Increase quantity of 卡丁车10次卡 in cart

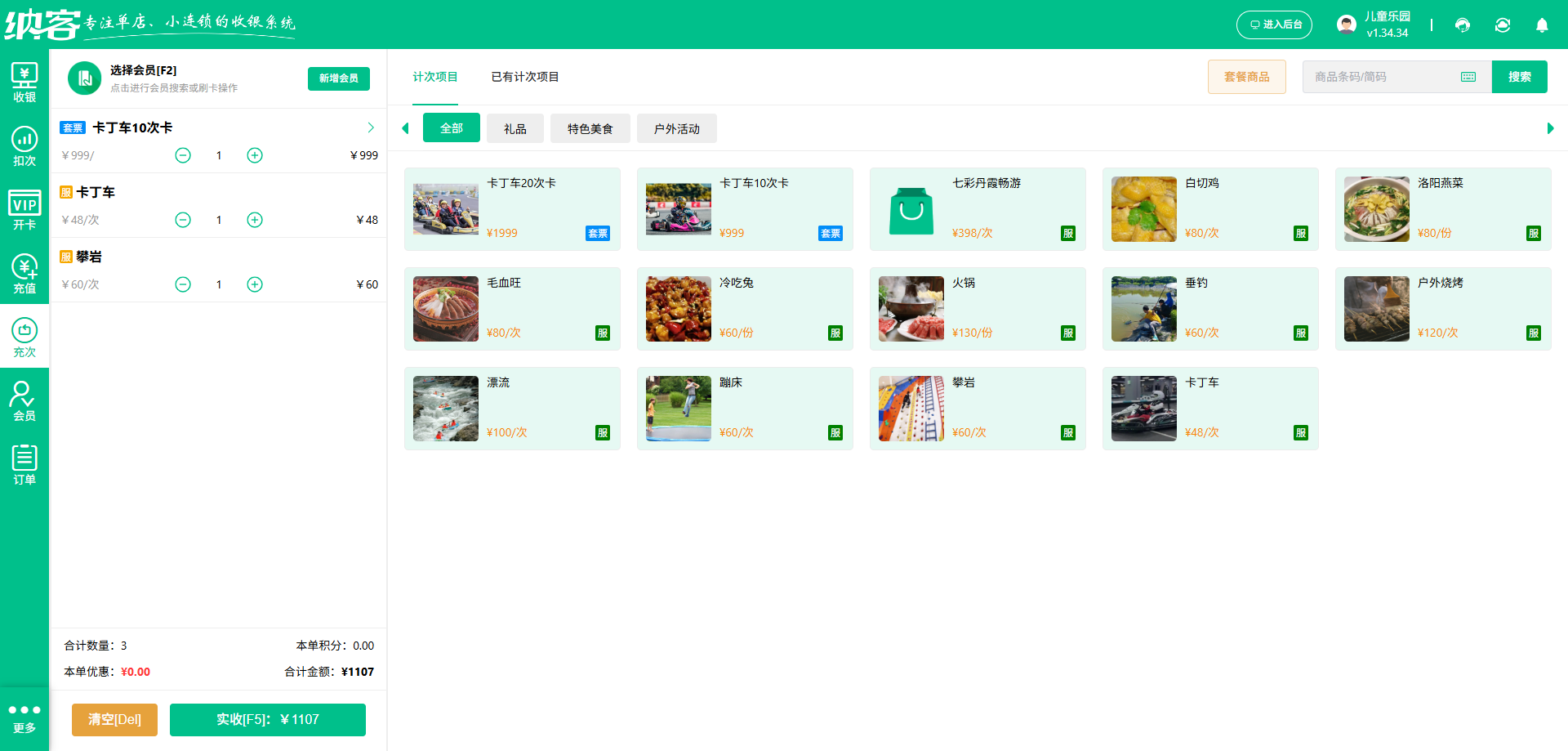pos(255,155)
